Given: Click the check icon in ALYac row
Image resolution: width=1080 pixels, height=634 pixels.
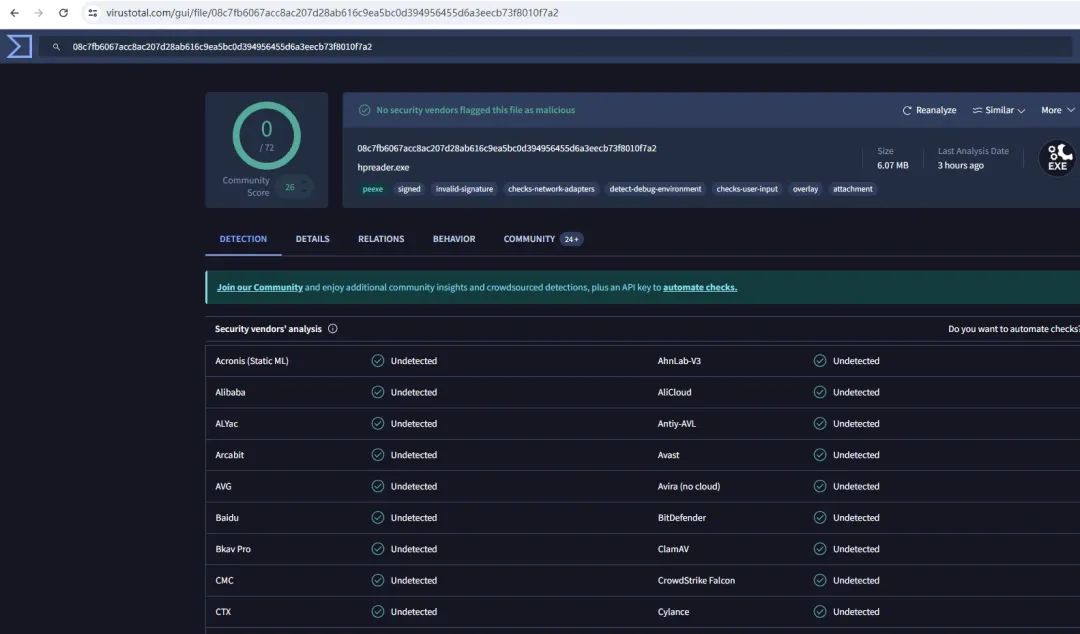Looking at the screenshot, I should point(377,424).
